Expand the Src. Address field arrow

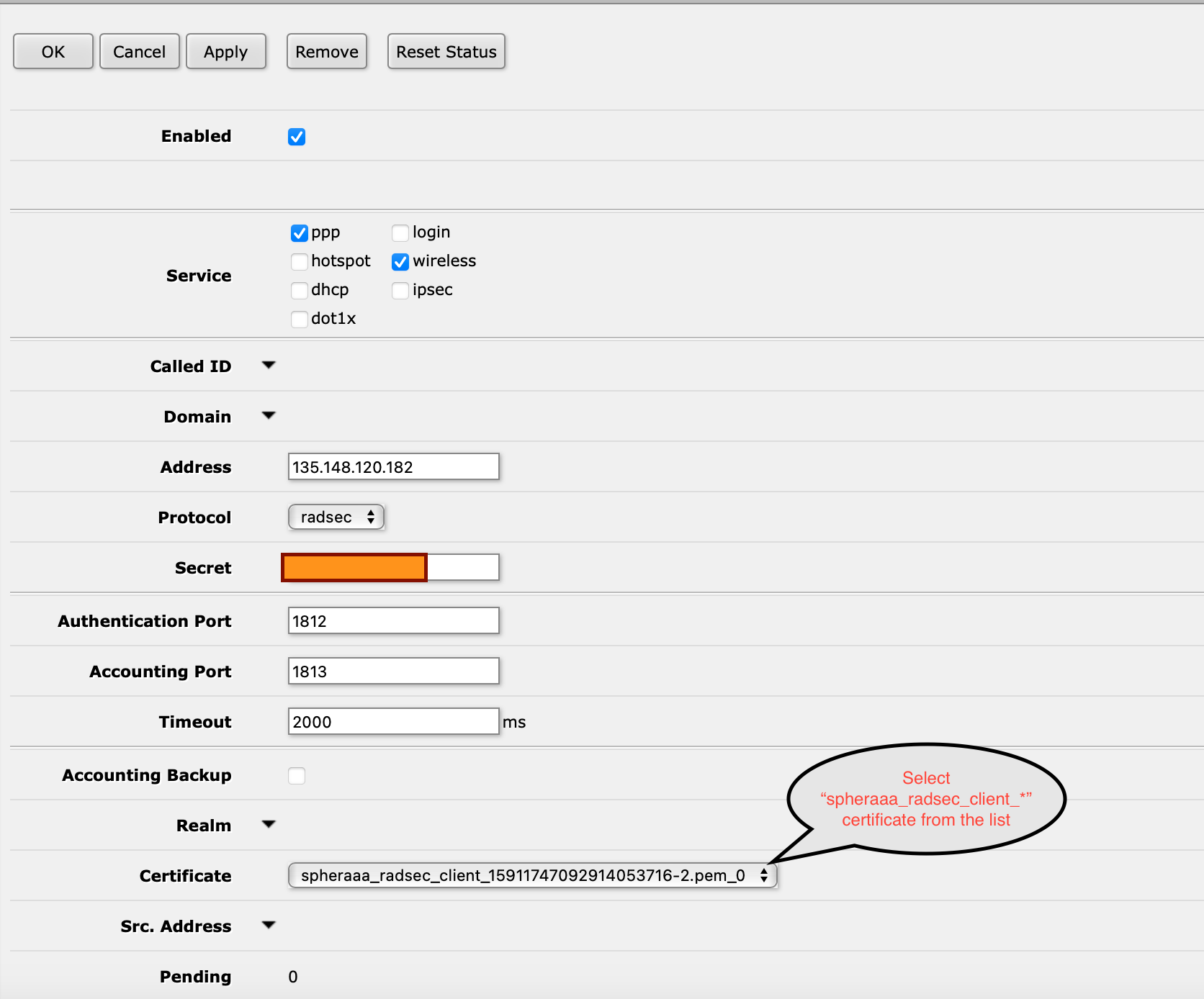pyautogui.click(x=269, y=926)
